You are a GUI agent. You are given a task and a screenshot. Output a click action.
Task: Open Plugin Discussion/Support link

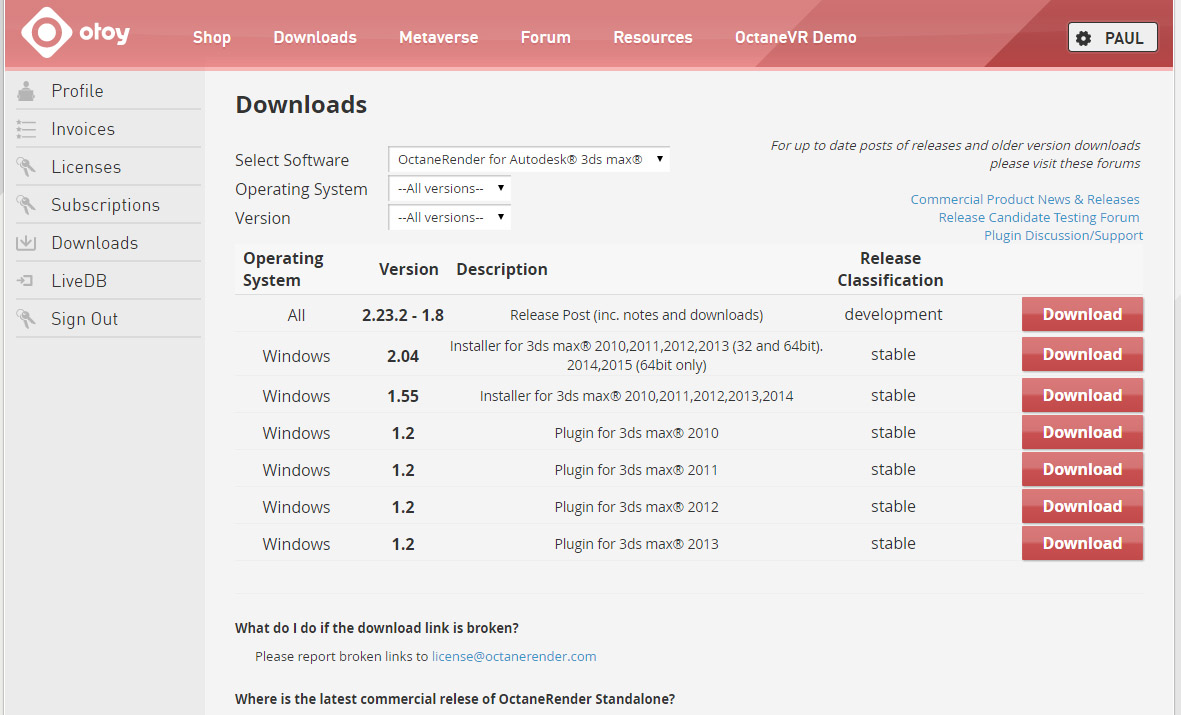1063,236
